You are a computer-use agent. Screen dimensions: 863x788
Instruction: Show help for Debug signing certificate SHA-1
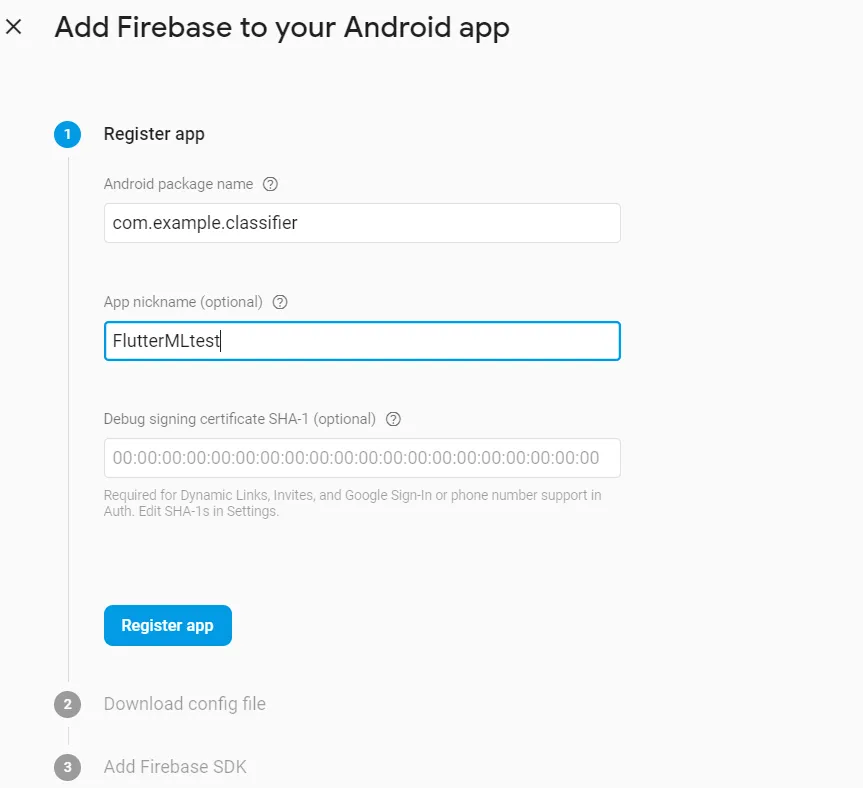(394, 419)
